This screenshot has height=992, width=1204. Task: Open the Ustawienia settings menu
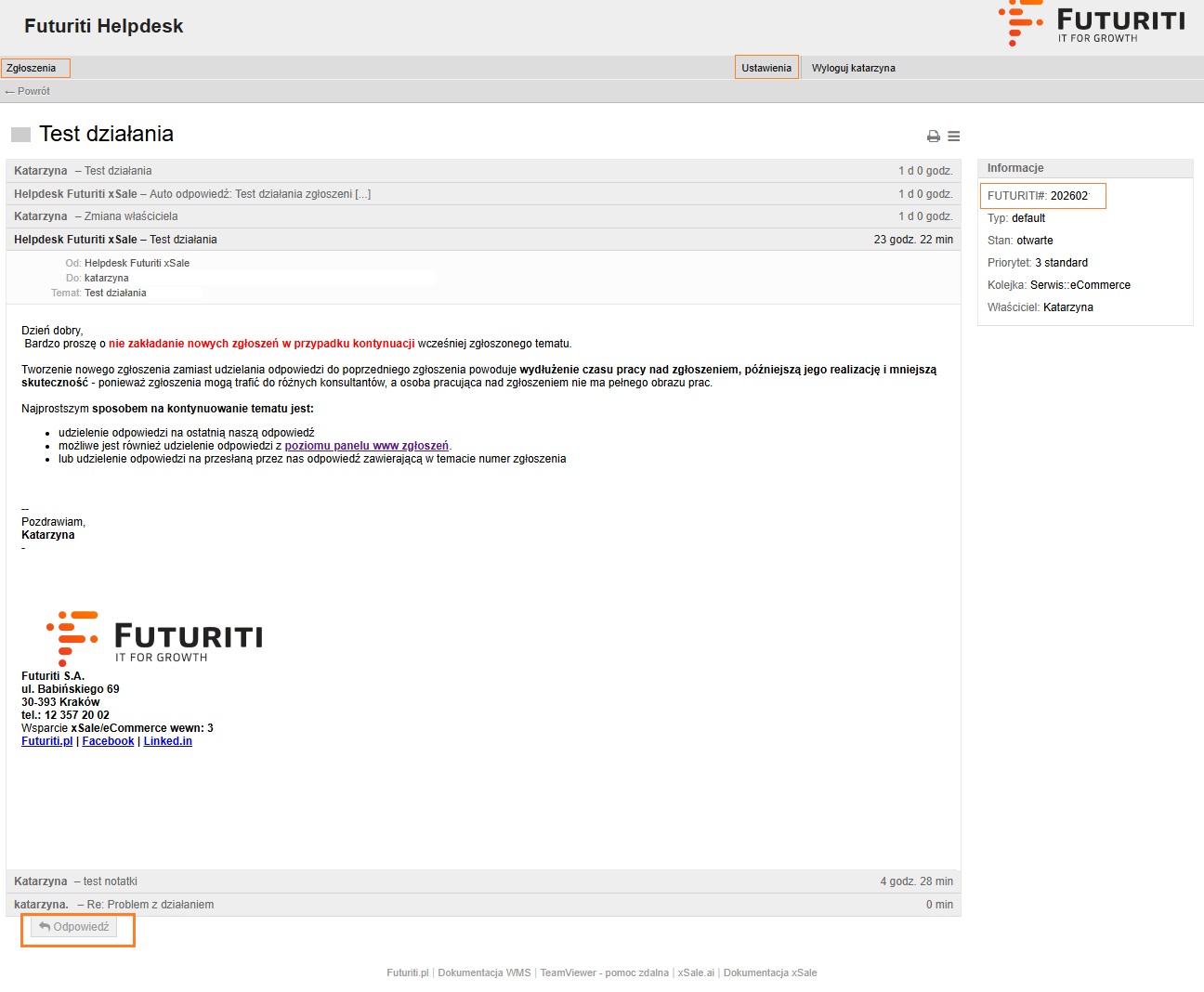point(766,68)
